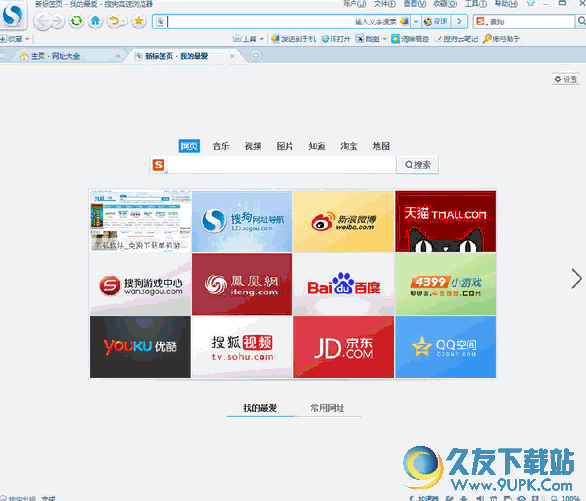Viewport: 586px width, 501px height.
Task: Open JD.COM 京东 tile
Action: point(343,347)
